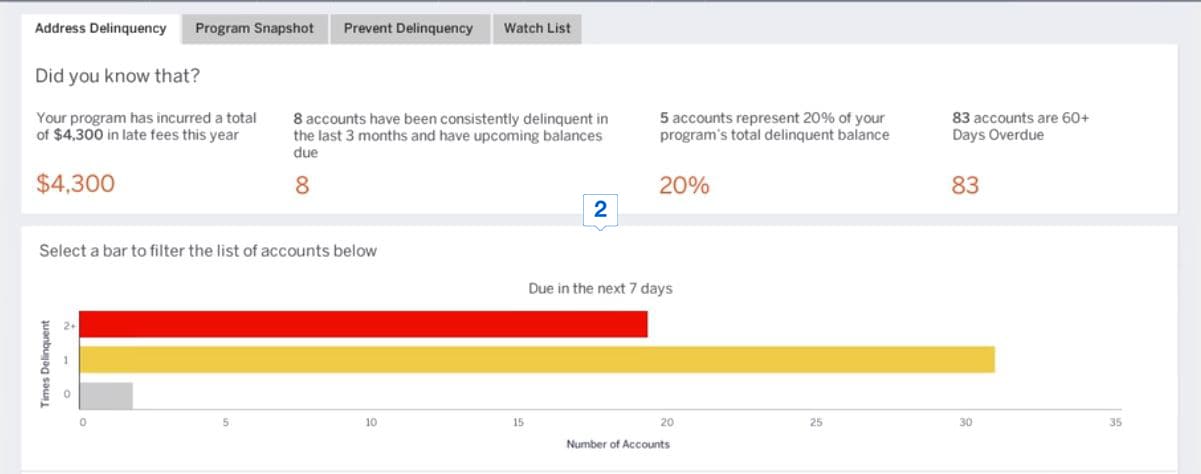Image resolution: width=1201 pixels, height=474 pixels.
Task: Click the orange 8 accounts figure
Action: tap(301, 185)
